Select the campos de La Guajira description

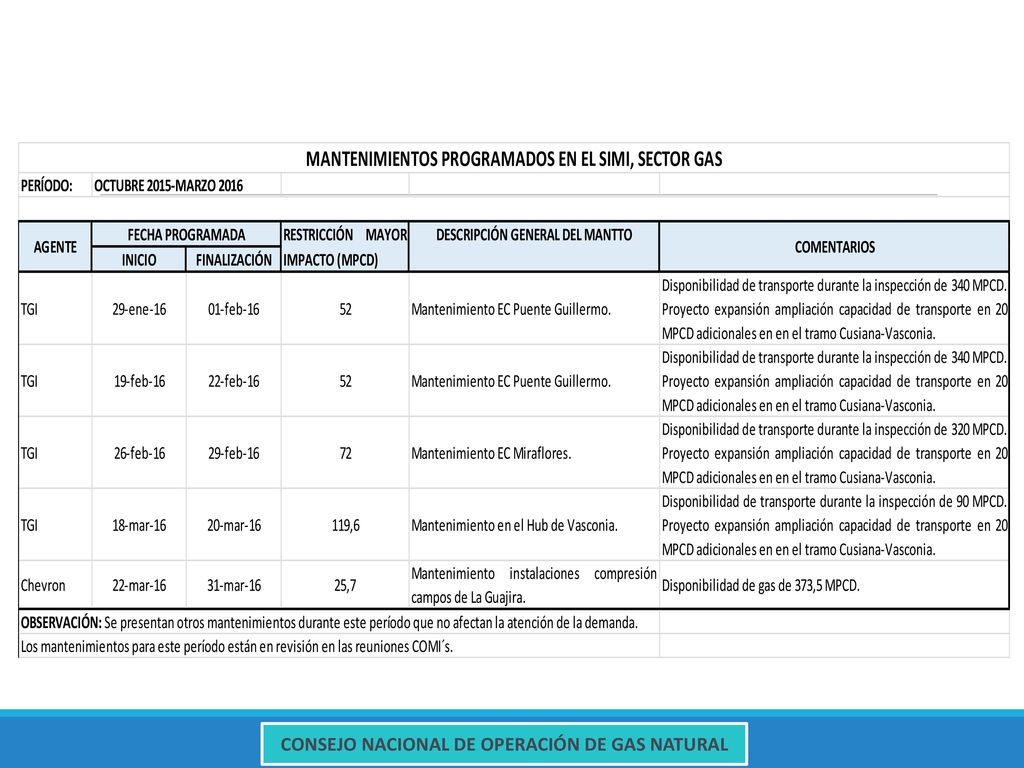pos(534,585)
